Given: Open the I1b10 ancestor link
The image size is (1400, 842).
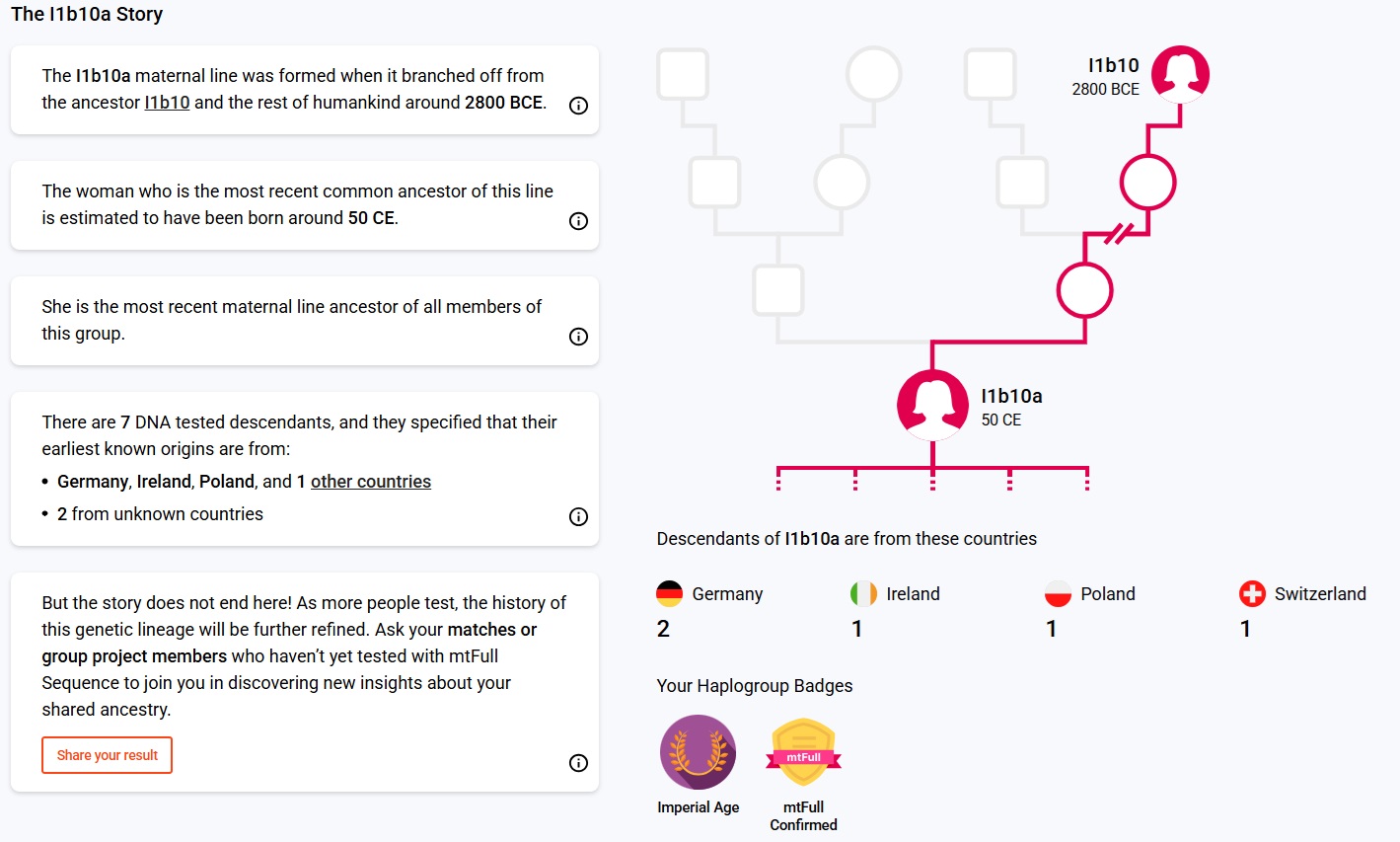Looking at the screenshot, I should (x=167, y=103).
